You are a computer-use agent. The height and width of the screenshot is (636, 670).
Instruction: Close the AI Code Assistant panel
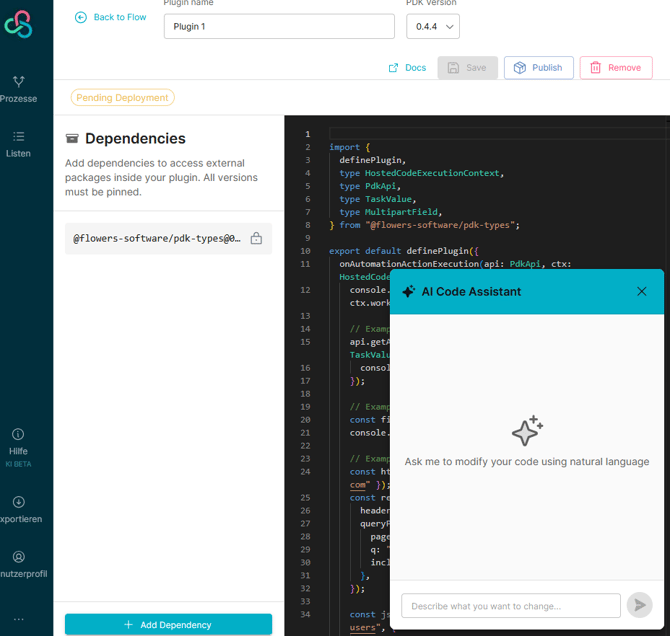642,292
